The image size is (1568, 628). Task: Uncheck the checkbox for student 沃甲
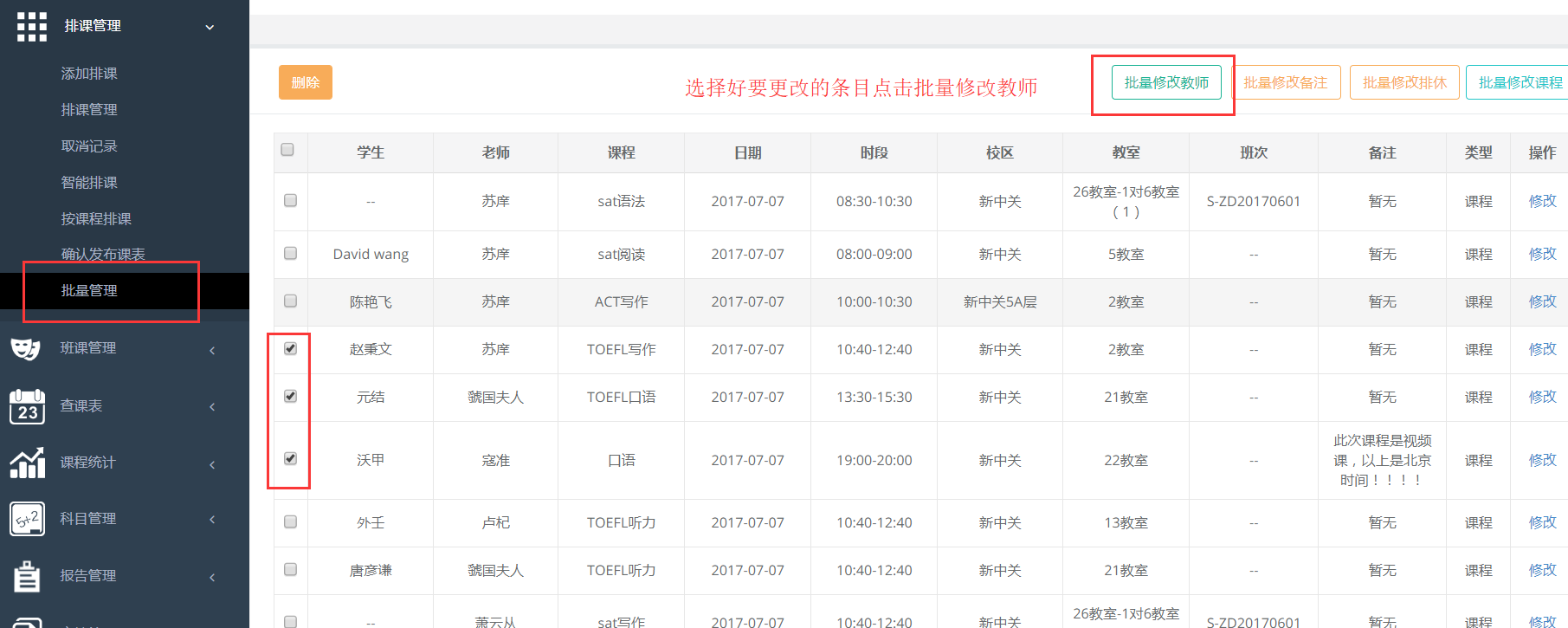290,458
